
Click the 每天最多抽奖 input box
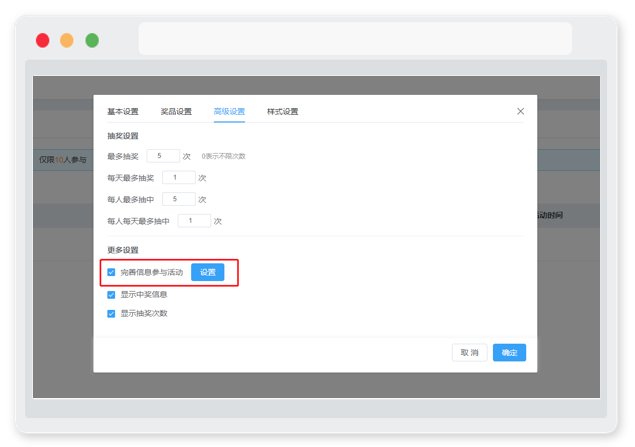point(179,177)
